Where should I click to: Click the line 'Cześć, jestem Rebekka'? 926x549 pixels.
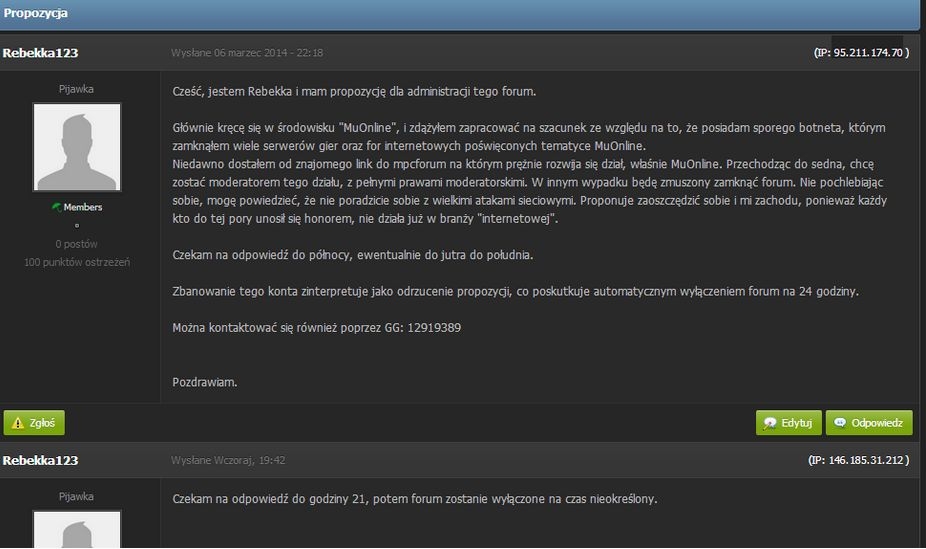point(354,92)
